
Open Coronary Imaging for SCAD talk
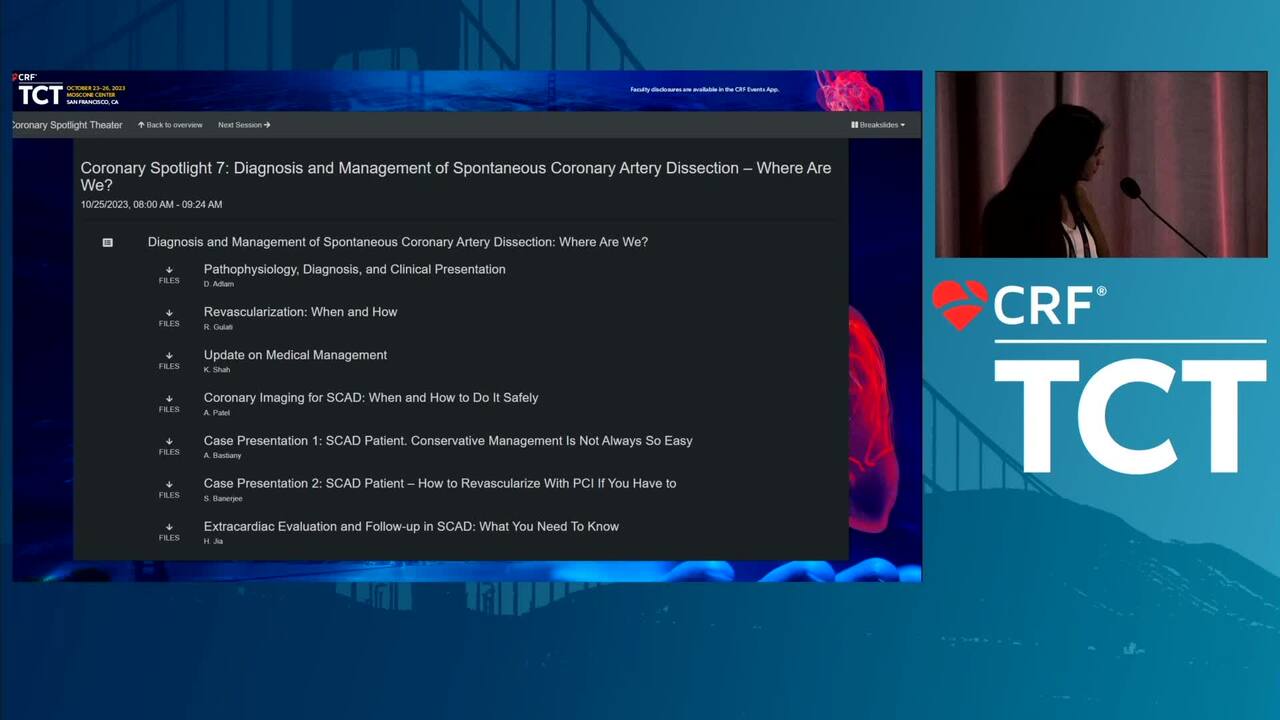(x=371, y=397)
